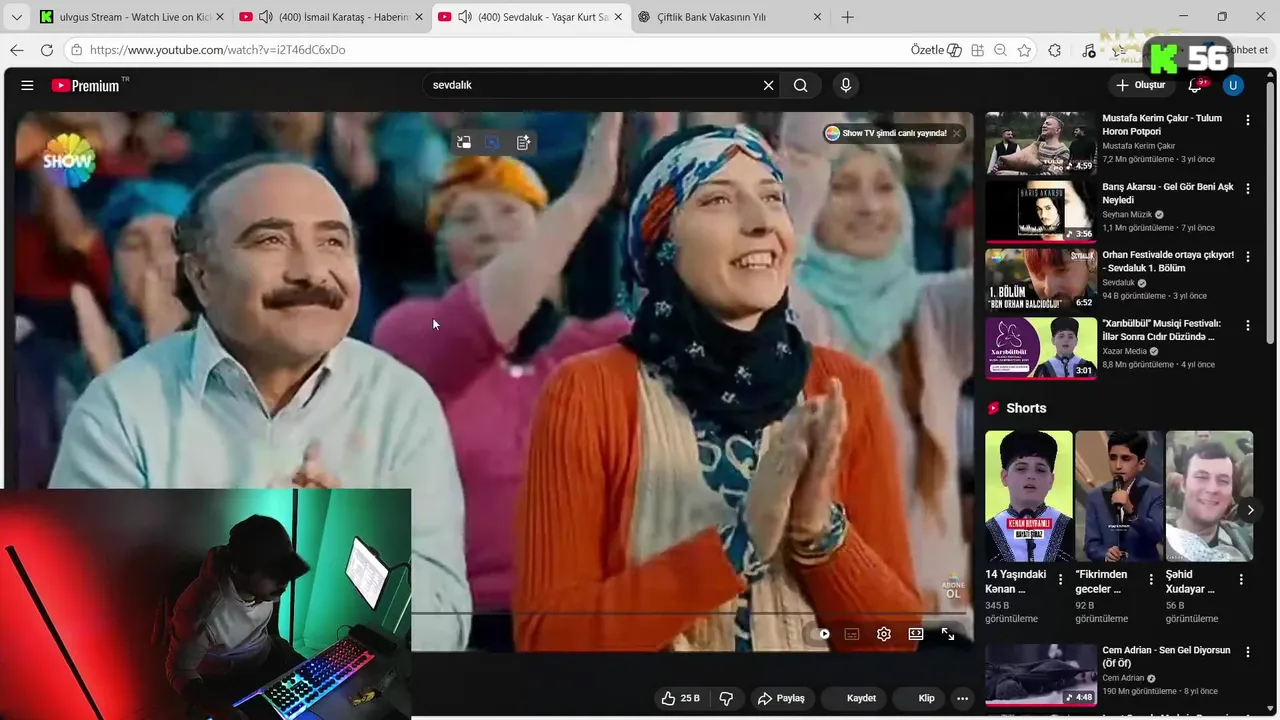This screenshot has width=1280, height=720.
Task: Mute the 'İsmail Karataş' tab via speaker icon
Action: pos(265,17)
